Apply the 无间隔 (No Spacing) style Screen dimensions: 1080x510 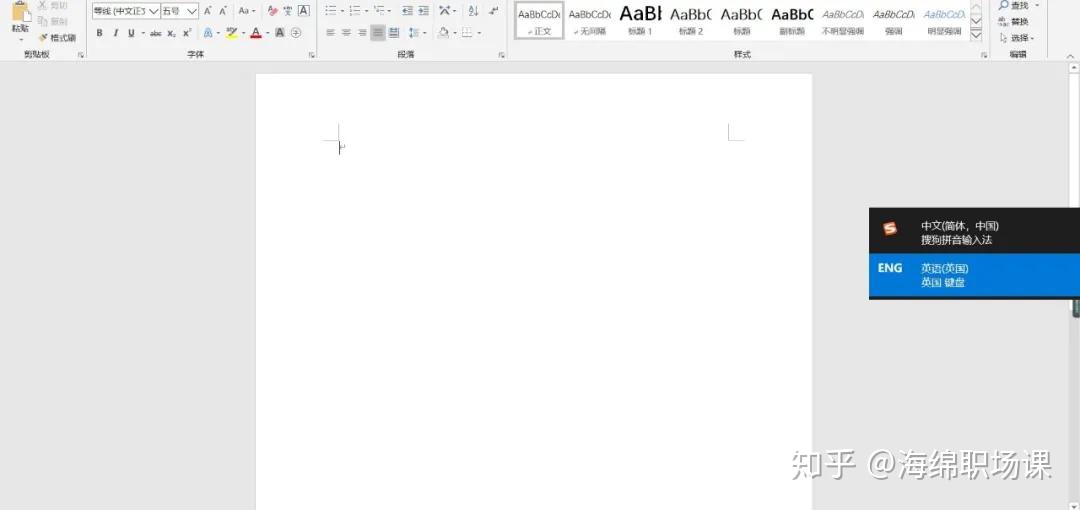point(590,20)
